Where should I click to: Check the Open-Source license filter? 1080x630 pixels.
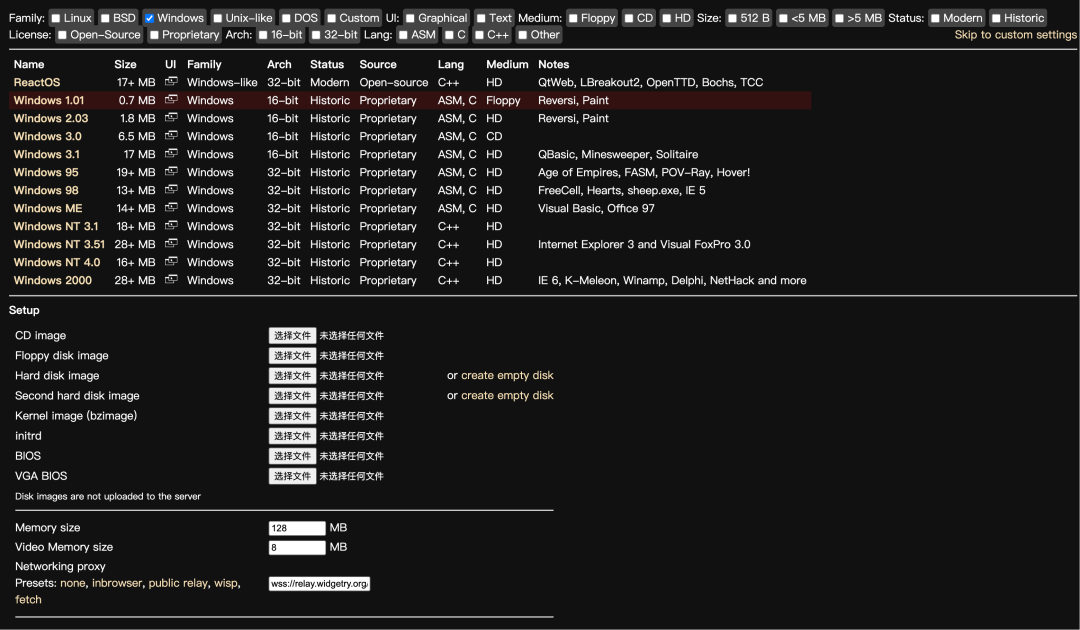[62, 35]
